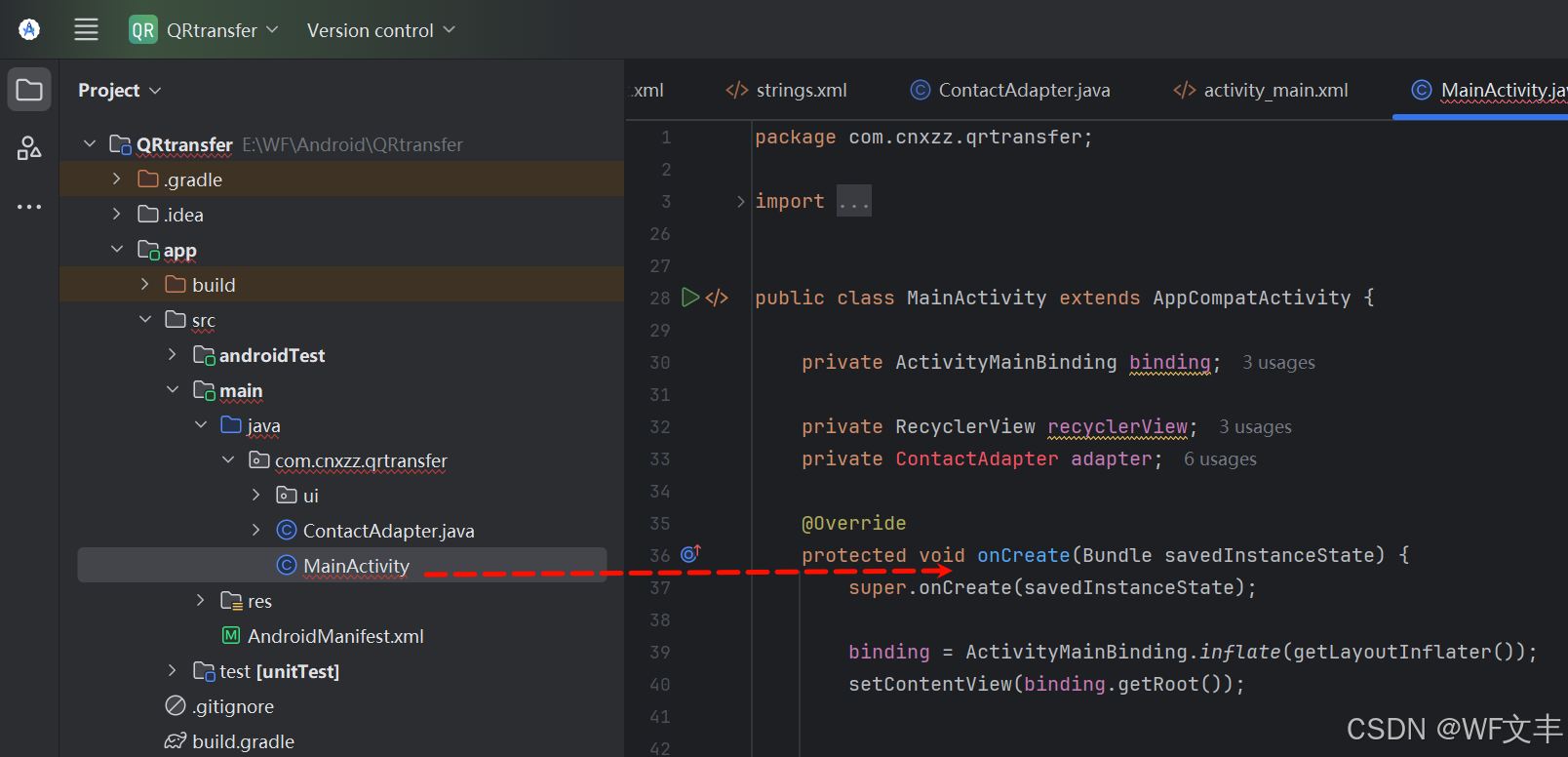Open the main menu hamburger icon
Image resolution: width=1568 pixels, height=757 pixels.
pyautogui.click(x=86, y=30)
